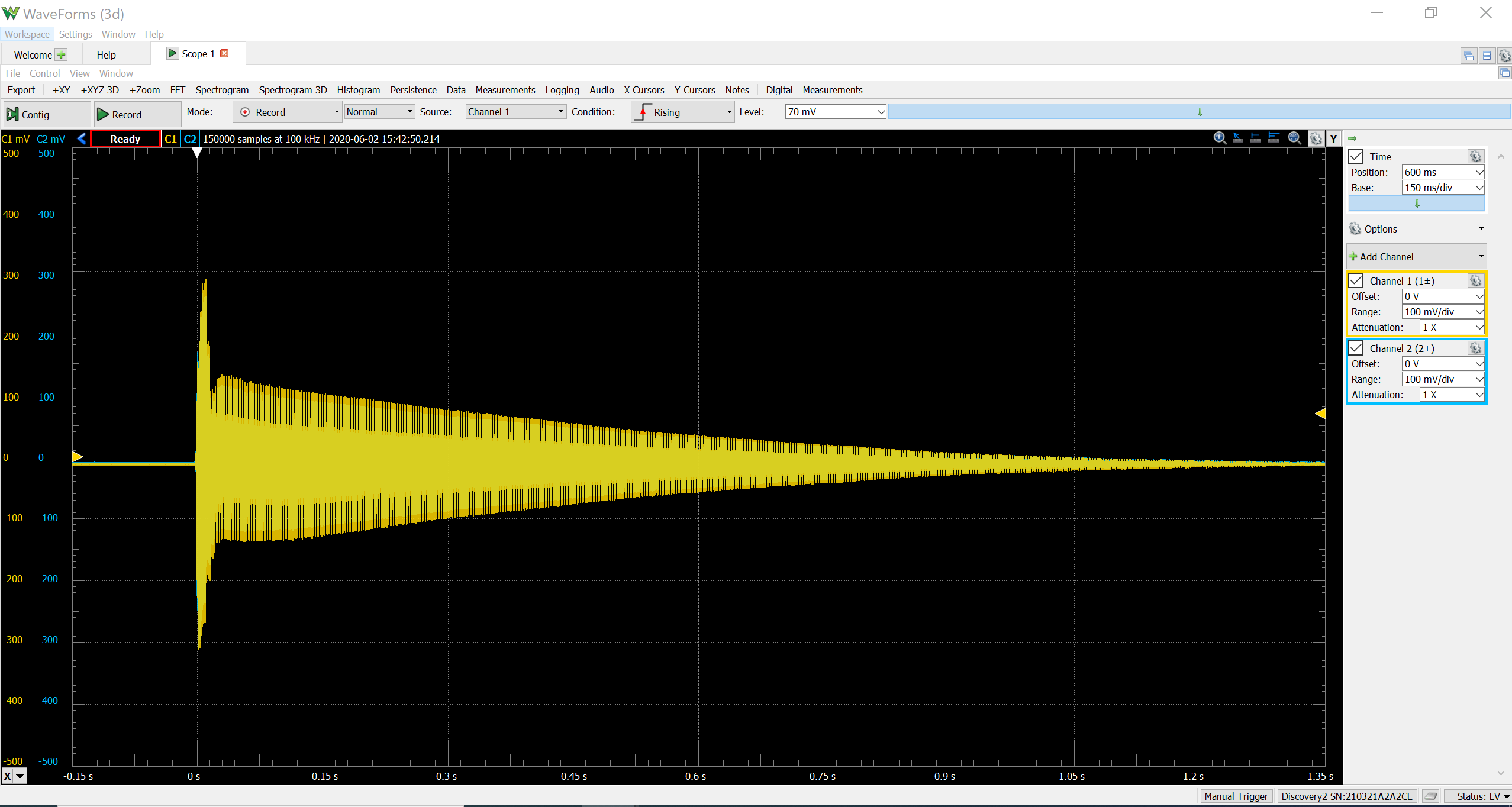The image size is (1512, 807).
Task: Click the Config button
Action: [47, 114]
